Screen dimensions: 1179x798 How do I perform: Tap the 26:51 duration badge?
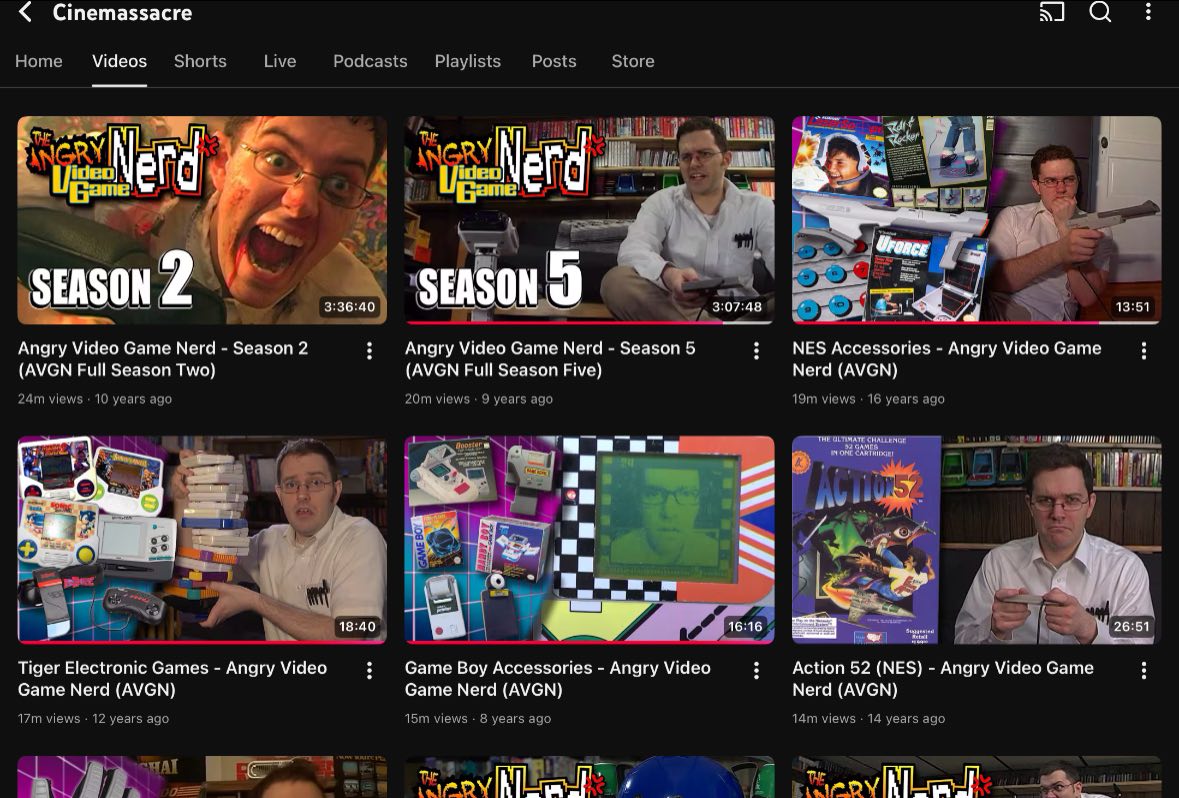(x=1132, y=627)
